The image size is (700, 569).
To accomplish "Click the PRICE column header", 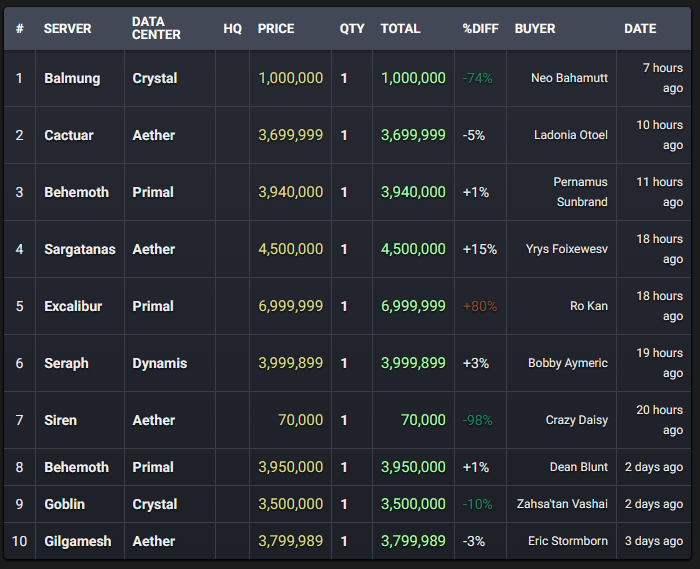I will pyautogui.click(x=276, y=29).
